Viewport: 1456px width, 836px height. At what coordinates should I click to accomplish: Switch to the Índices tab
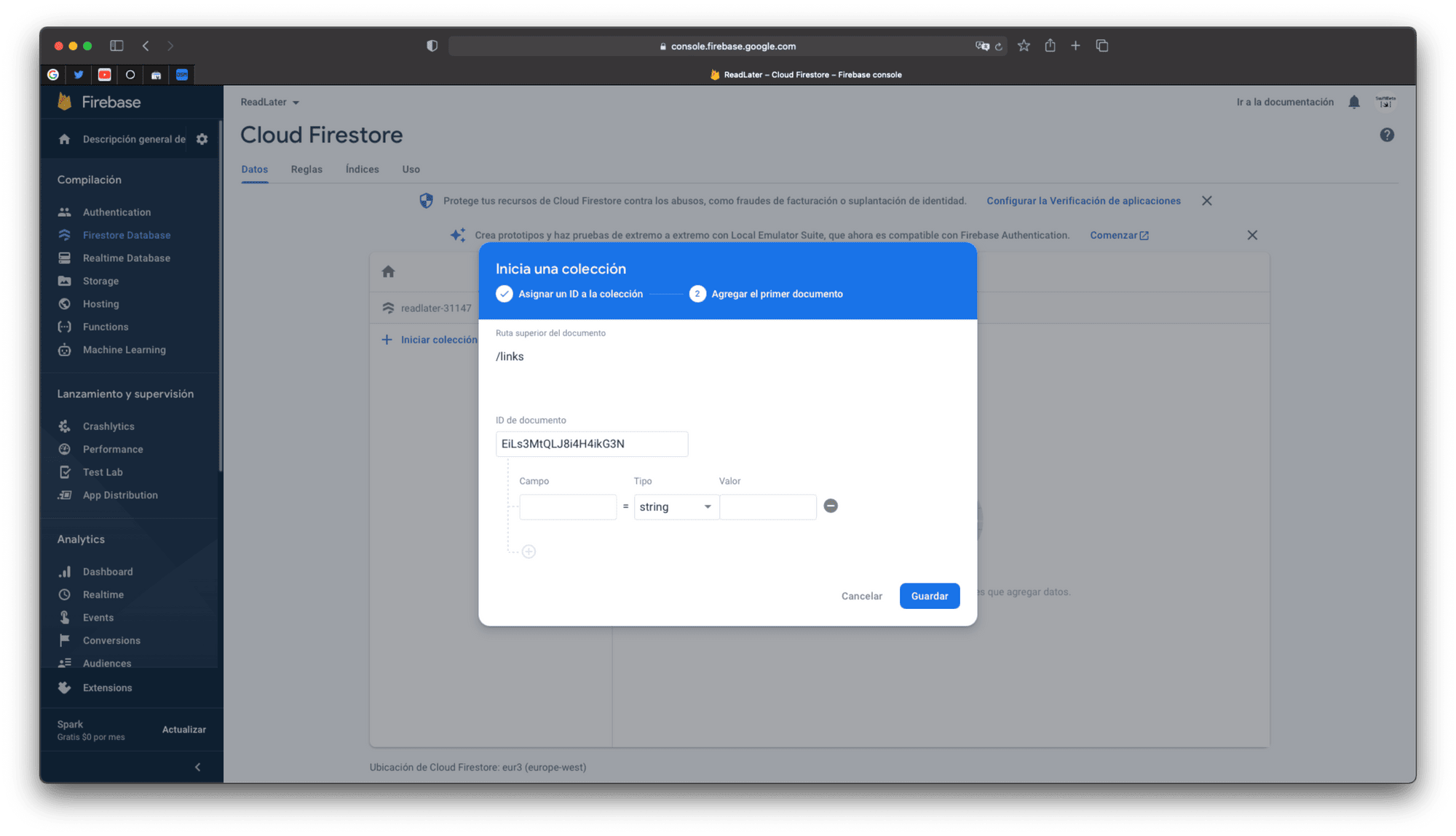[362, 169]
